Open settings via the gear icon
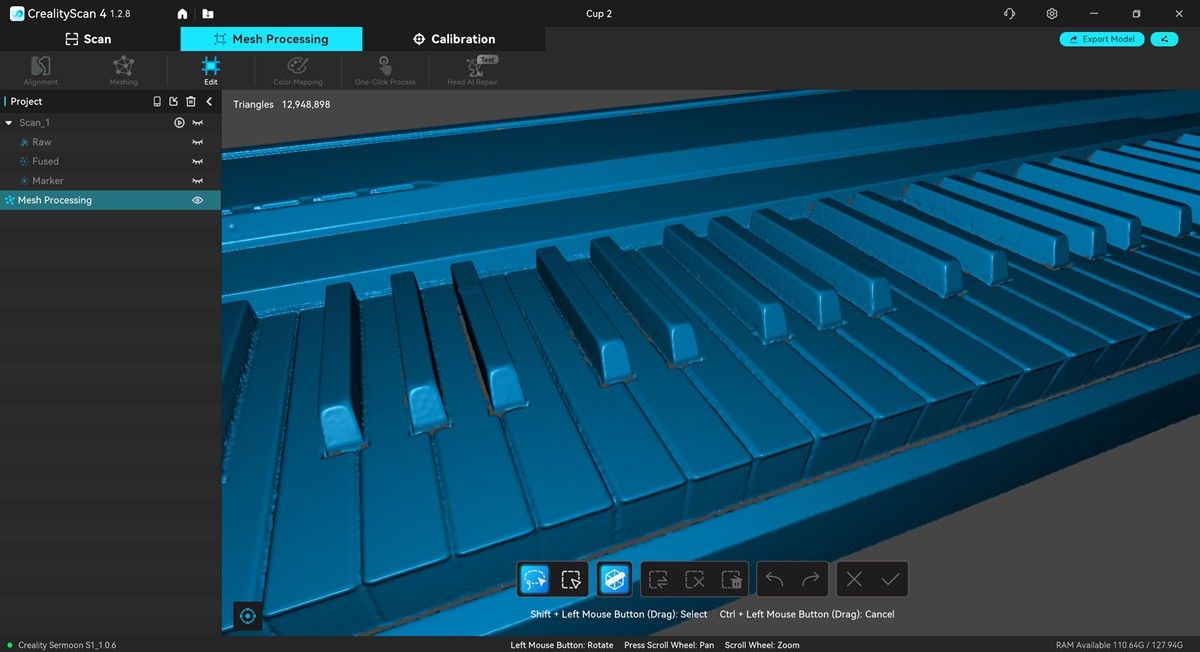 tap(1051, 14)
